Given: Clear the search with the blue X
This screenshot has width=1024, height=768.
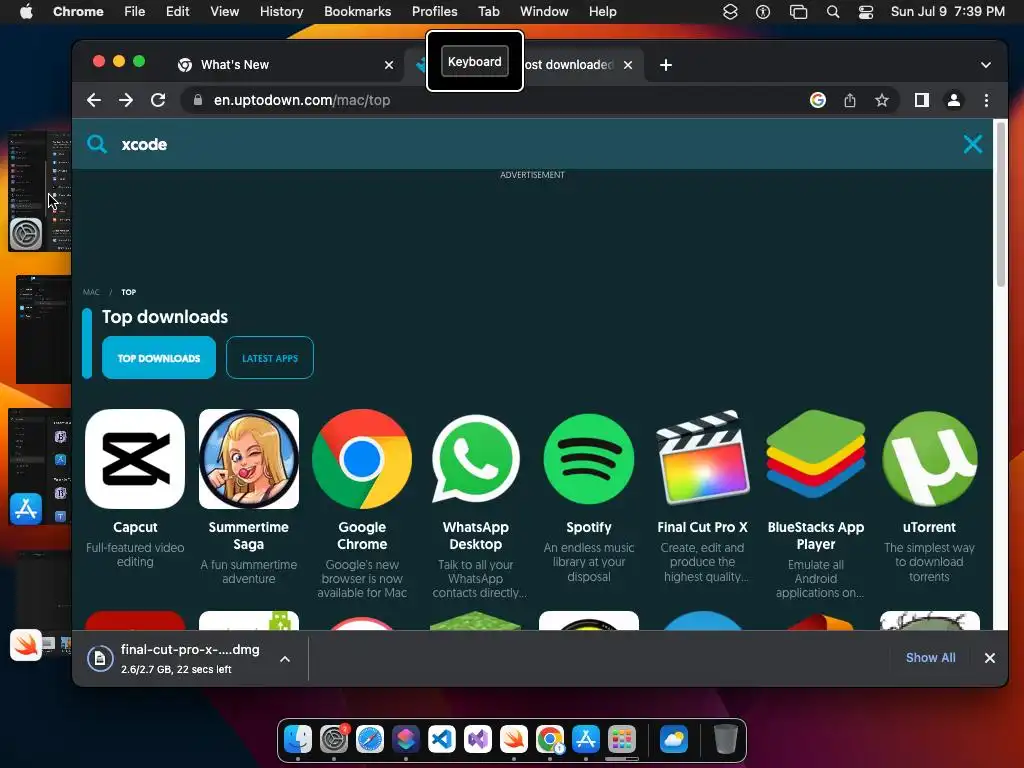Looking at the screenshot, I should click(972, 144).
